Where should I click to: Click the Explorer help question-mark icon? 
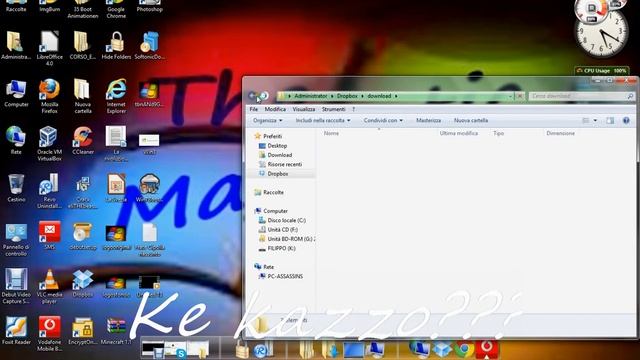pos(626,120)
